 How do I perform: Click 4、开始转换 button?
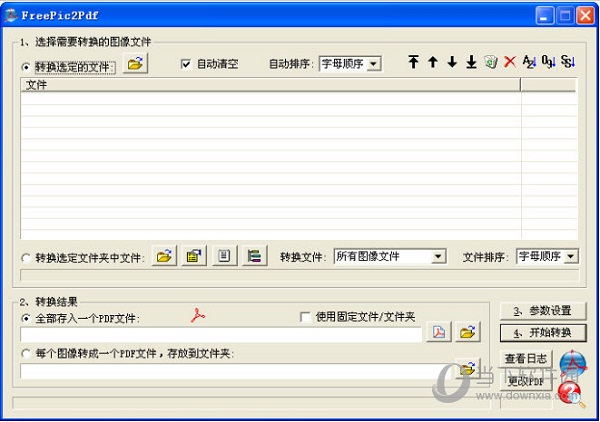point(543,333)
